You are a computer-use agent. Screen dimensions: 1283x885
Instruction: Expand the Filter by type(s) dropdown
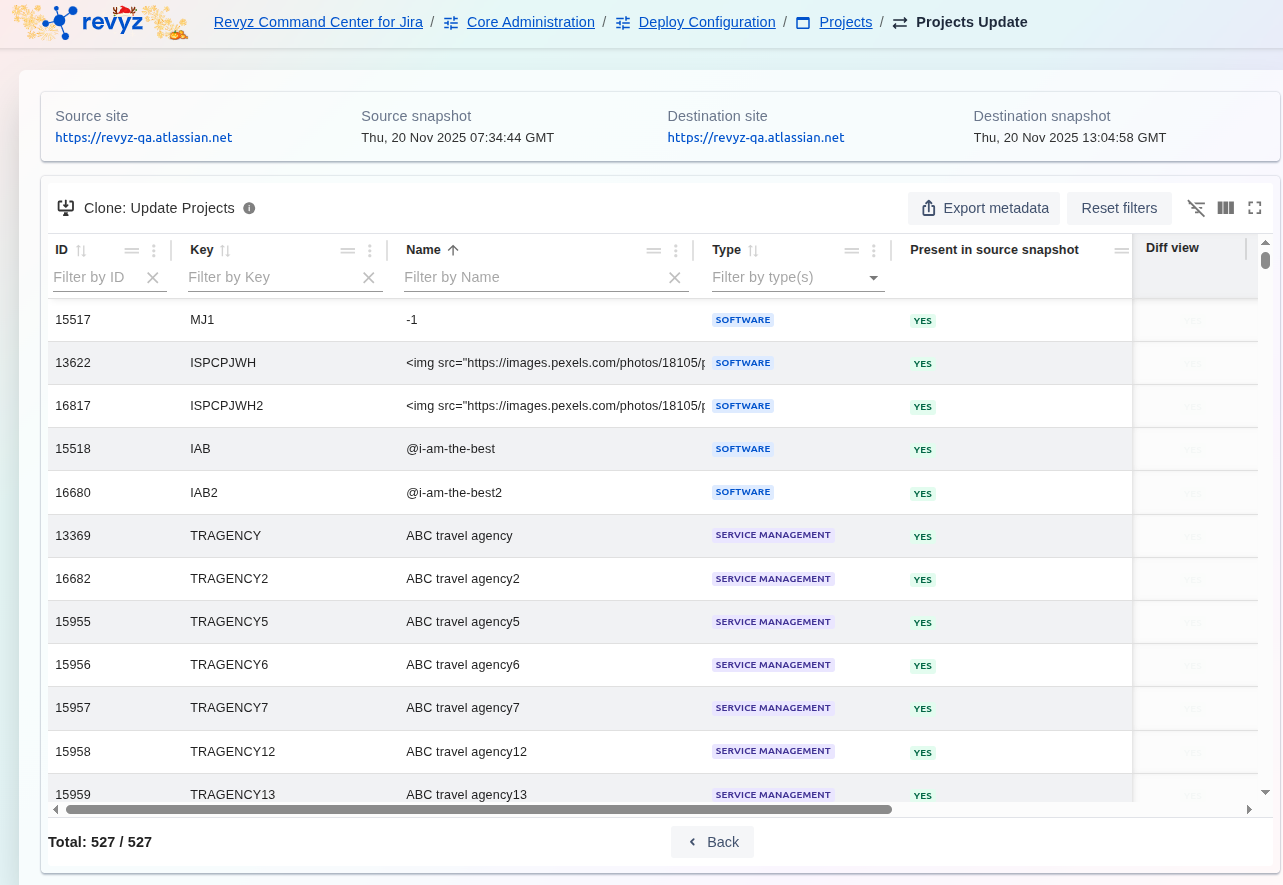[873, 278]
